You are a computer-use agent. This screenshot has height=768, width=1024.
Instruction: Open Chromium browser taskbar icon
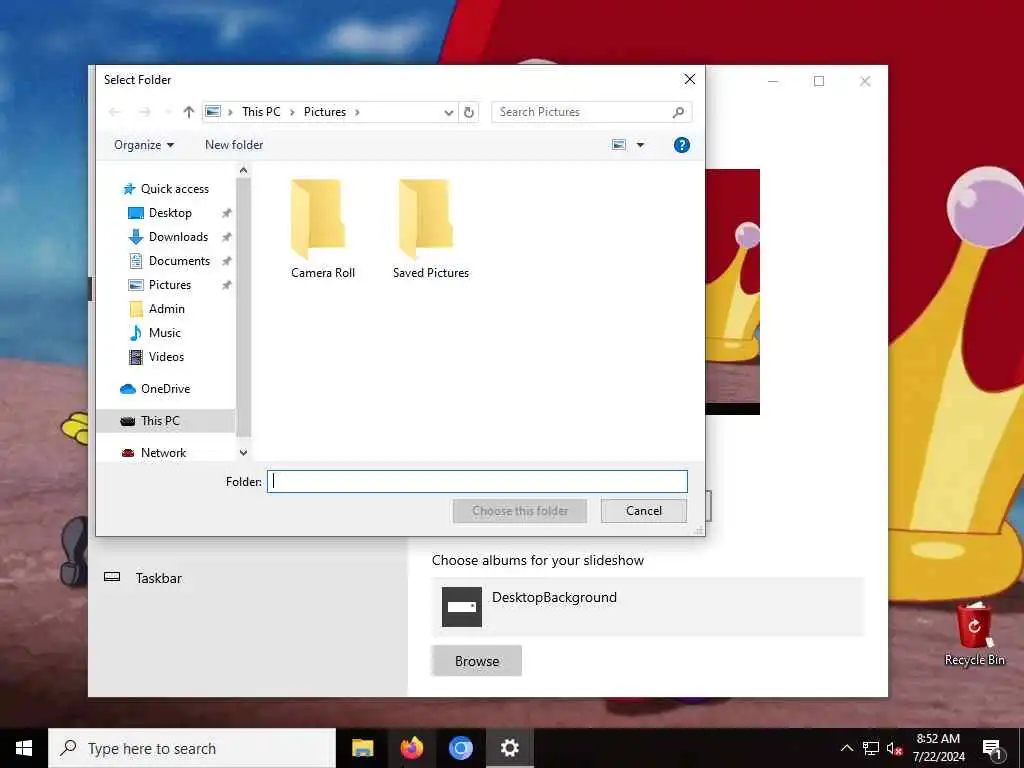pyautogui.click(x=460, y=748)
